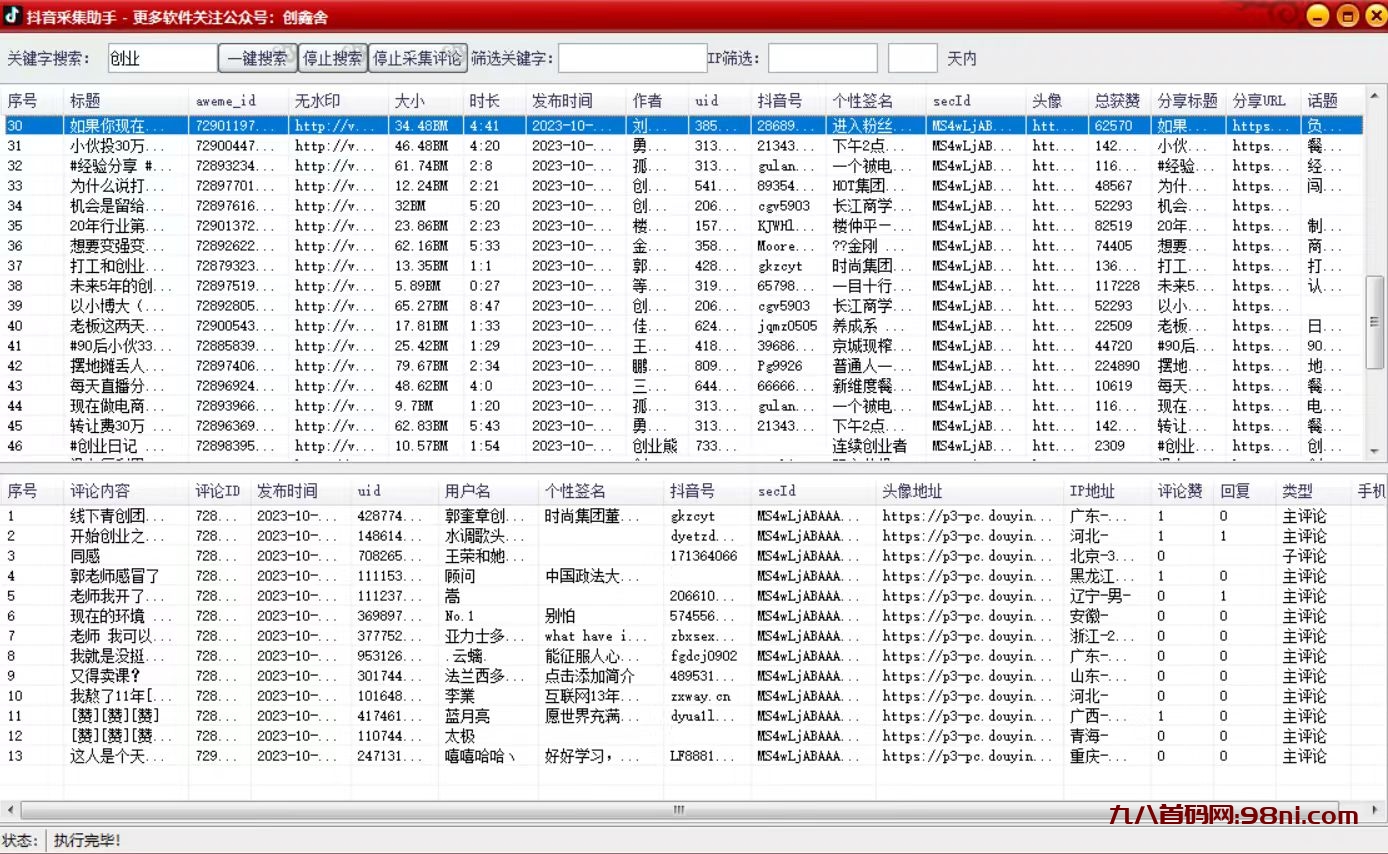Select comment row 线下青创团
Screen dimensions: 1388x854
pos(693,516)
